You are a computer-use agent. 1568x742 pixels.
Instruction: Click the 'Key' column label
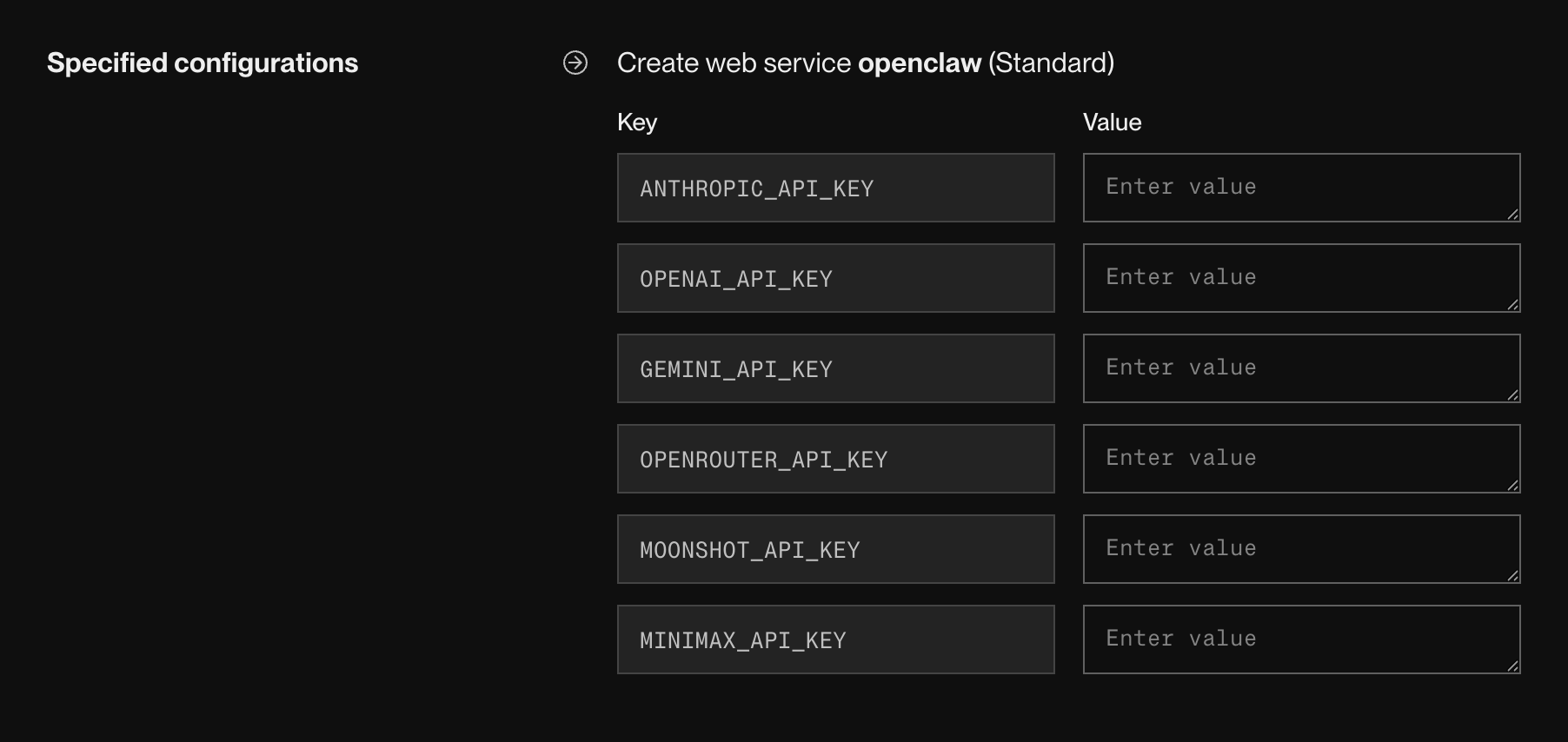637,123
